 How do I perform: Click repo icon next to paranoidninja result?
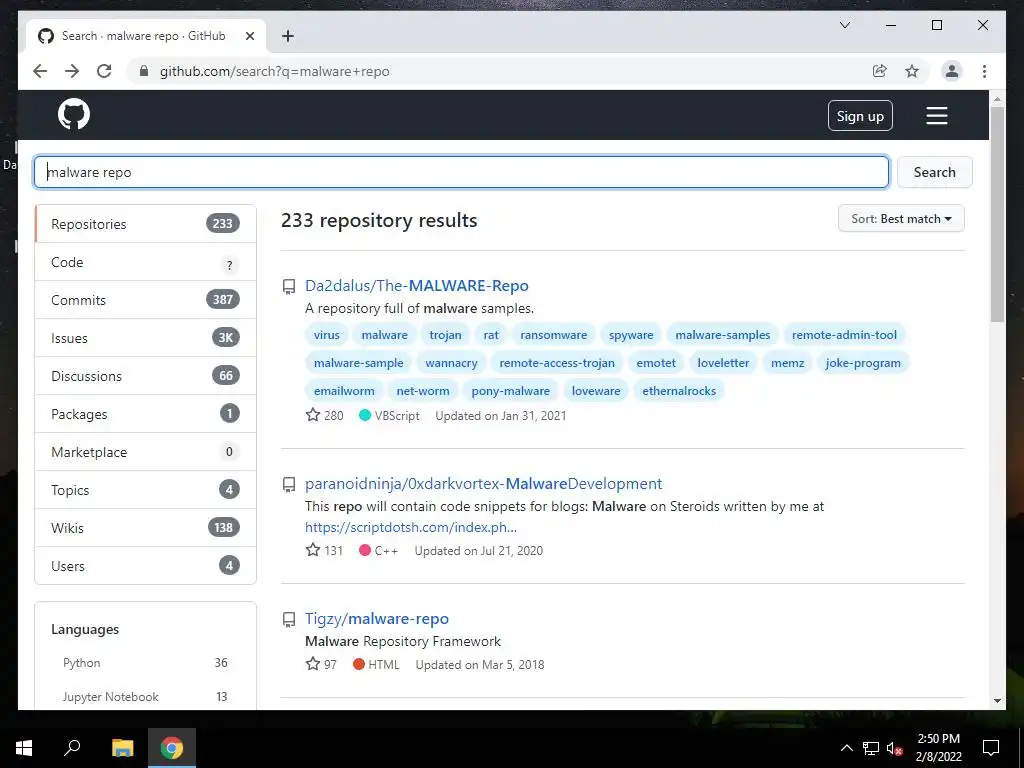[289, 485]
